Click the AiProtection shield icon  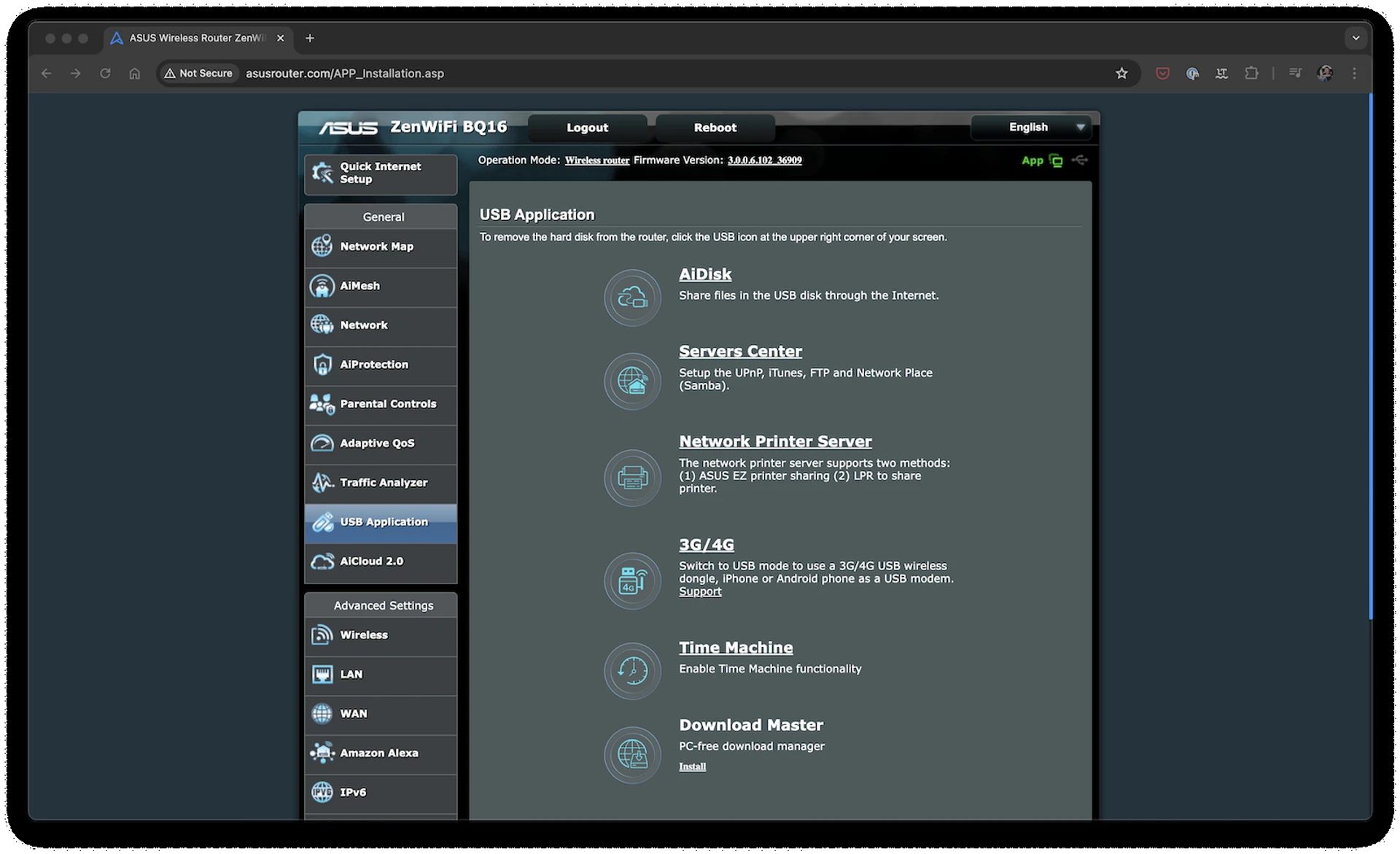322,365
